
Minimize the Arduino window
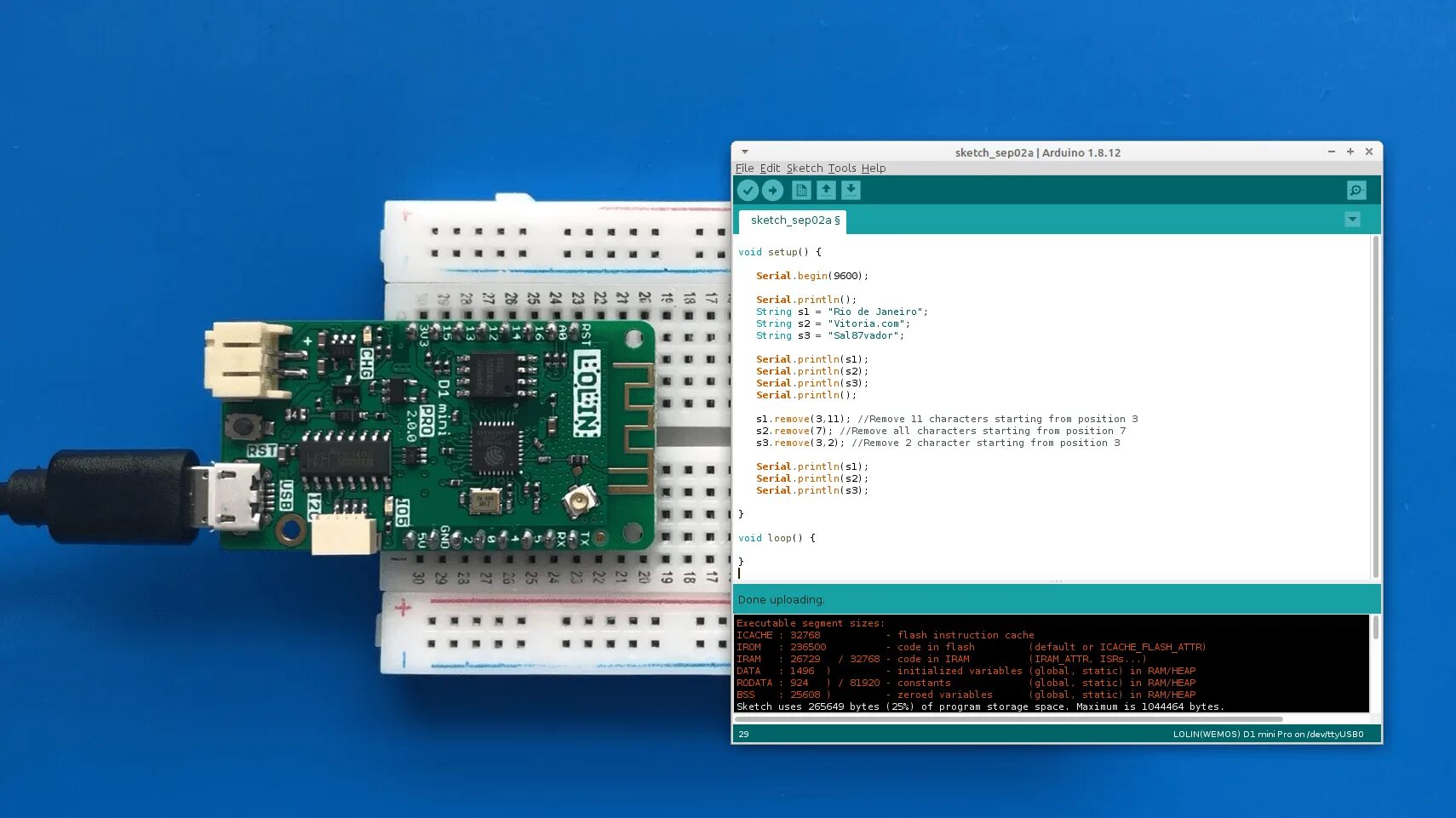(x=1332, y=152)
